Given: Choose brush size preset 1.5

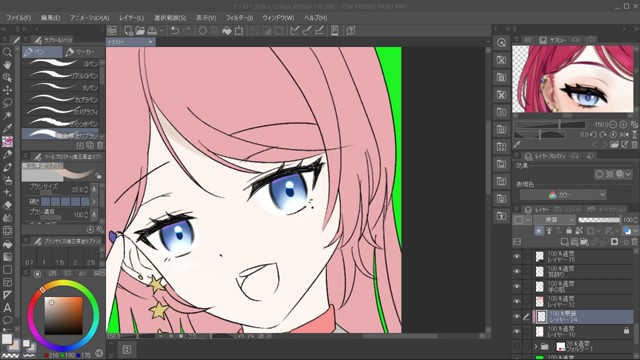Looking at the screenshot, I should tap(60, 262).
